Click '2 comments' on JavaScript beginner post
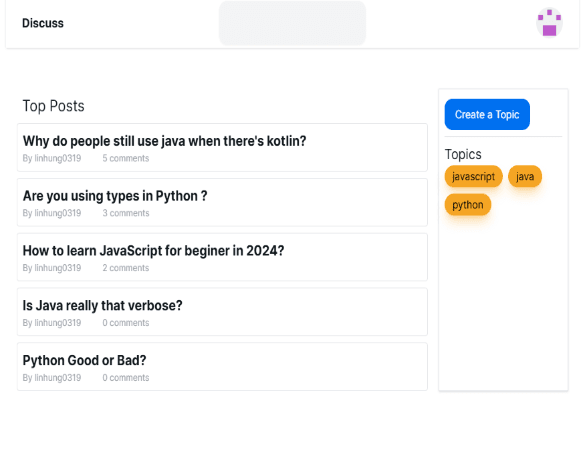585x460 pixels. [126, 268]
